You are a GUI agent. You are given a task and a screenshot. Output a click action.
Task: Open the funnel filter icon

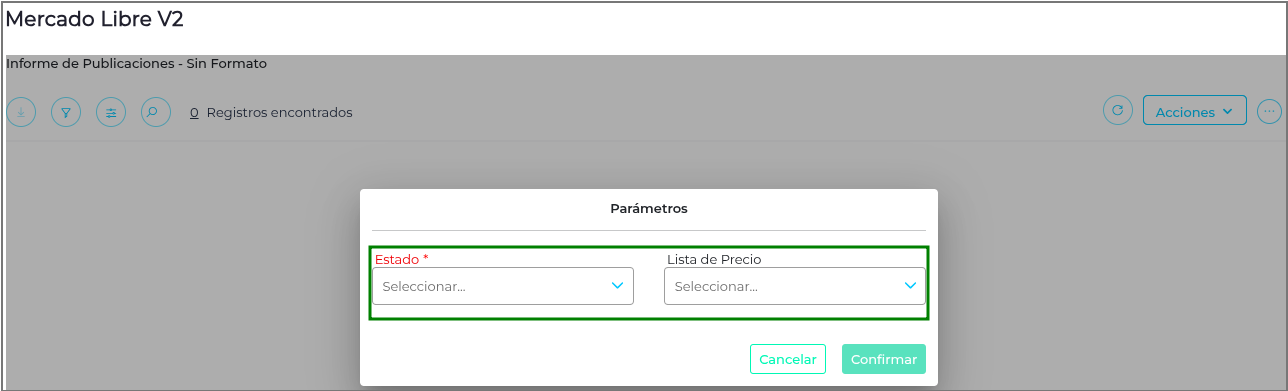click(66, 112)
